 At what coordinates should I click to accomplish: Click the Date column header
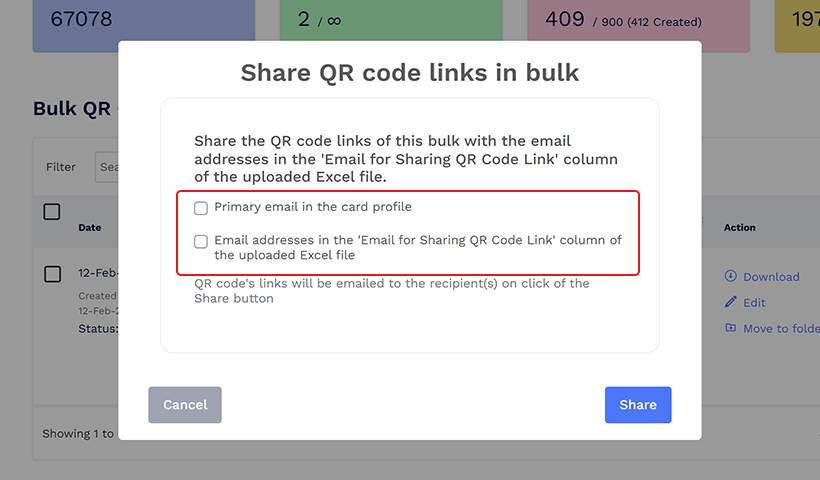coord(90,227)
